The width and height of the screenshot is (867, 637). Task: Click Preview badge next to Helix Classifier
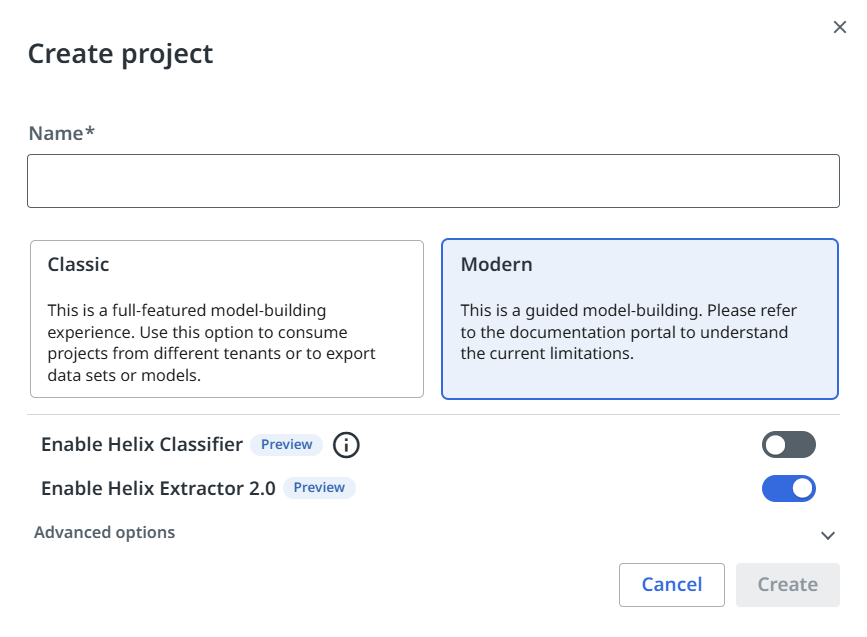pos(286,445)
